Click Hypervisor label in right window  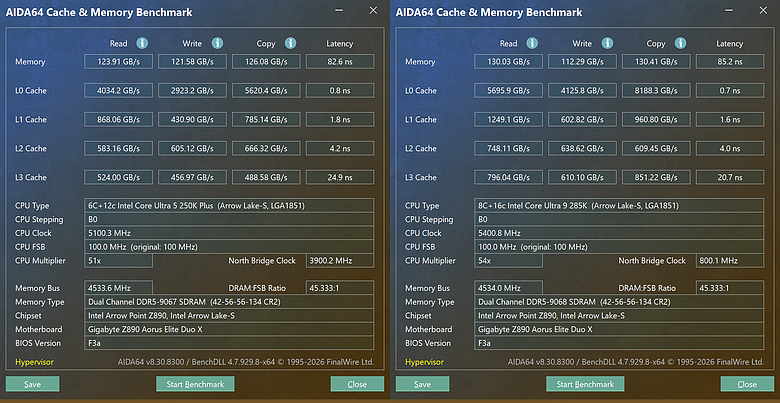click(x=424, y=362)
